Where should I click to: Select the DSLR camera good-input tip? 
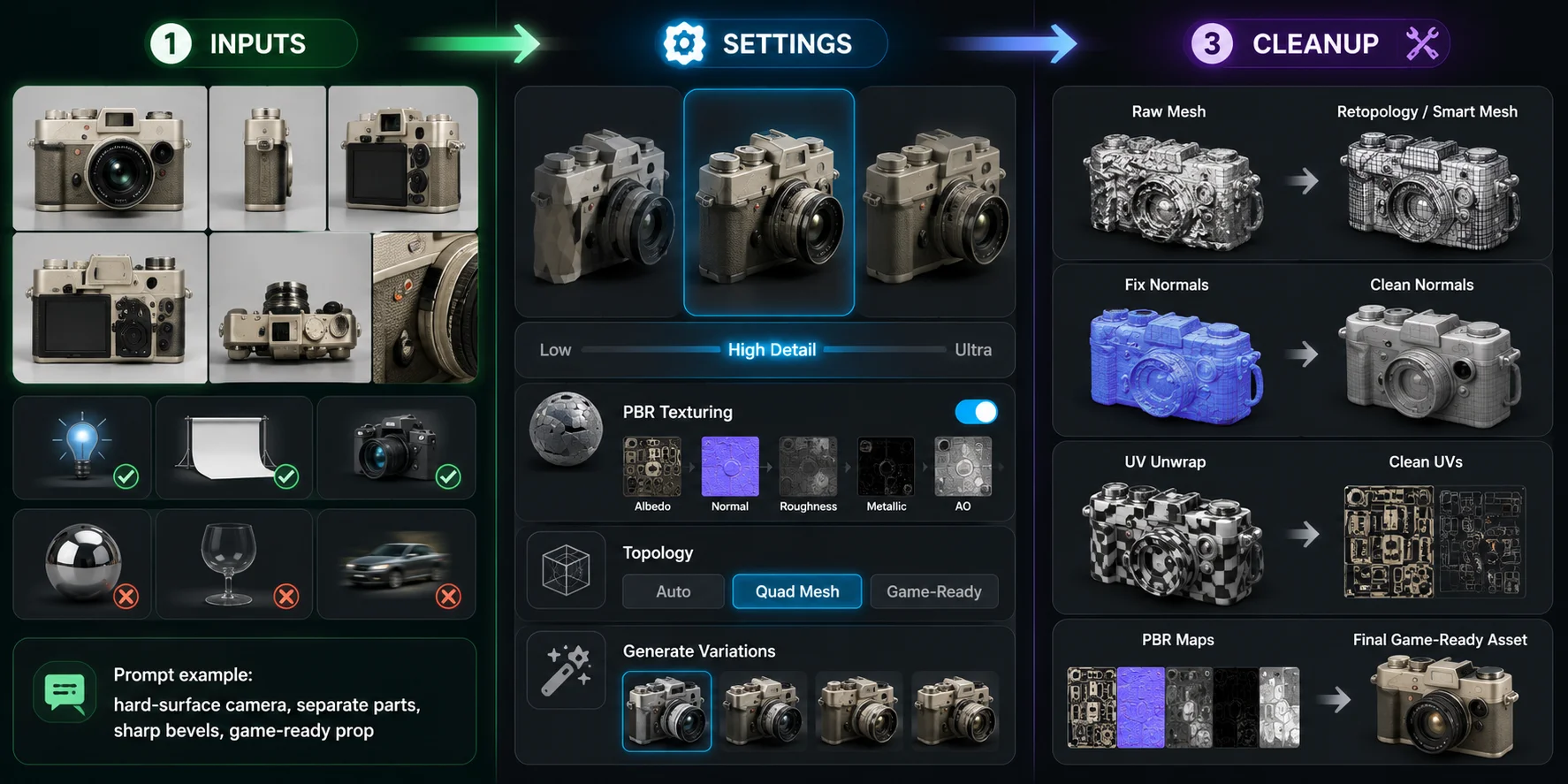click(x=396, y=447)
